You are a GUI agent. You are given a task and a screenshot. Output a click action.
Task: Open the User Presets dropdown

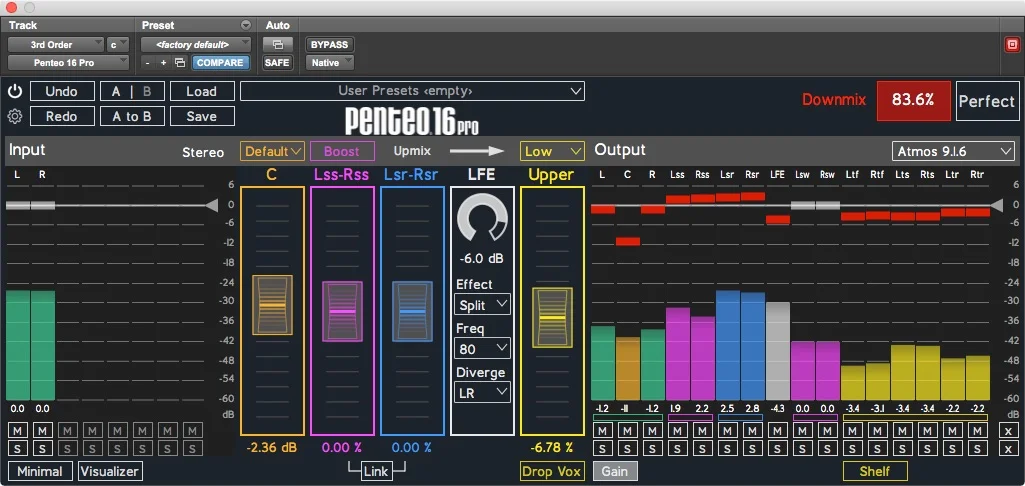[412, 91]
